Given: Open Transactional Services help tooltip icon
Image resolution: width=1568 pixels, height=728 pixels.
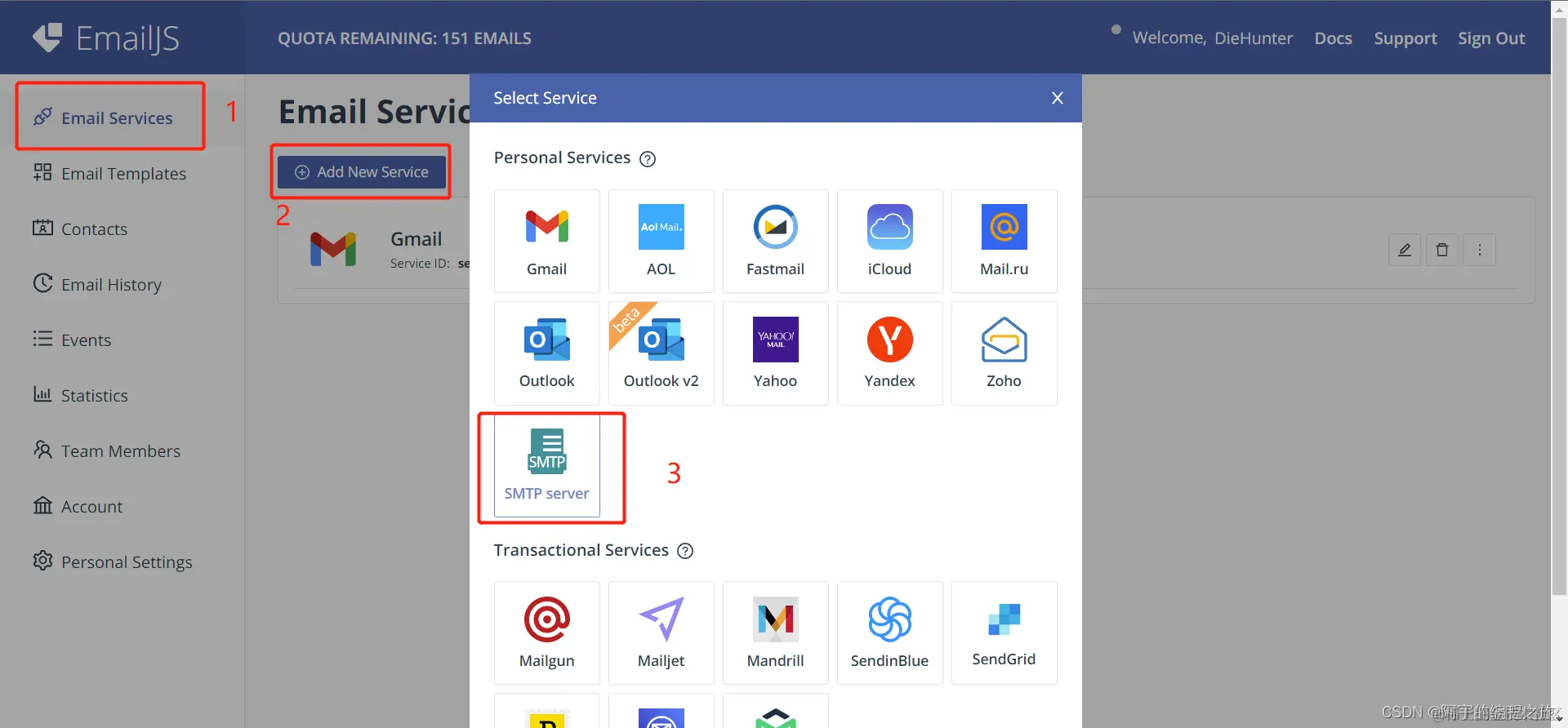Looking at the screenshot, I should tap(685, 551).
